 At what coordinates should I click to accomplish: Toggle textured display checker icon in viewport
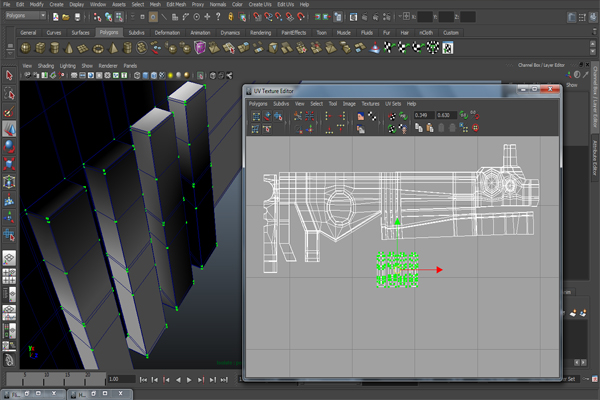(162, 75)
